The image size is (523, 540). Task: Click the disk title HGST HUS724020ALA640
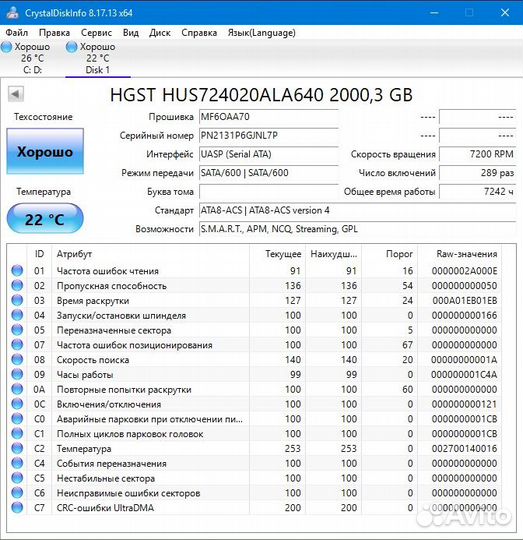coord(261,95)
